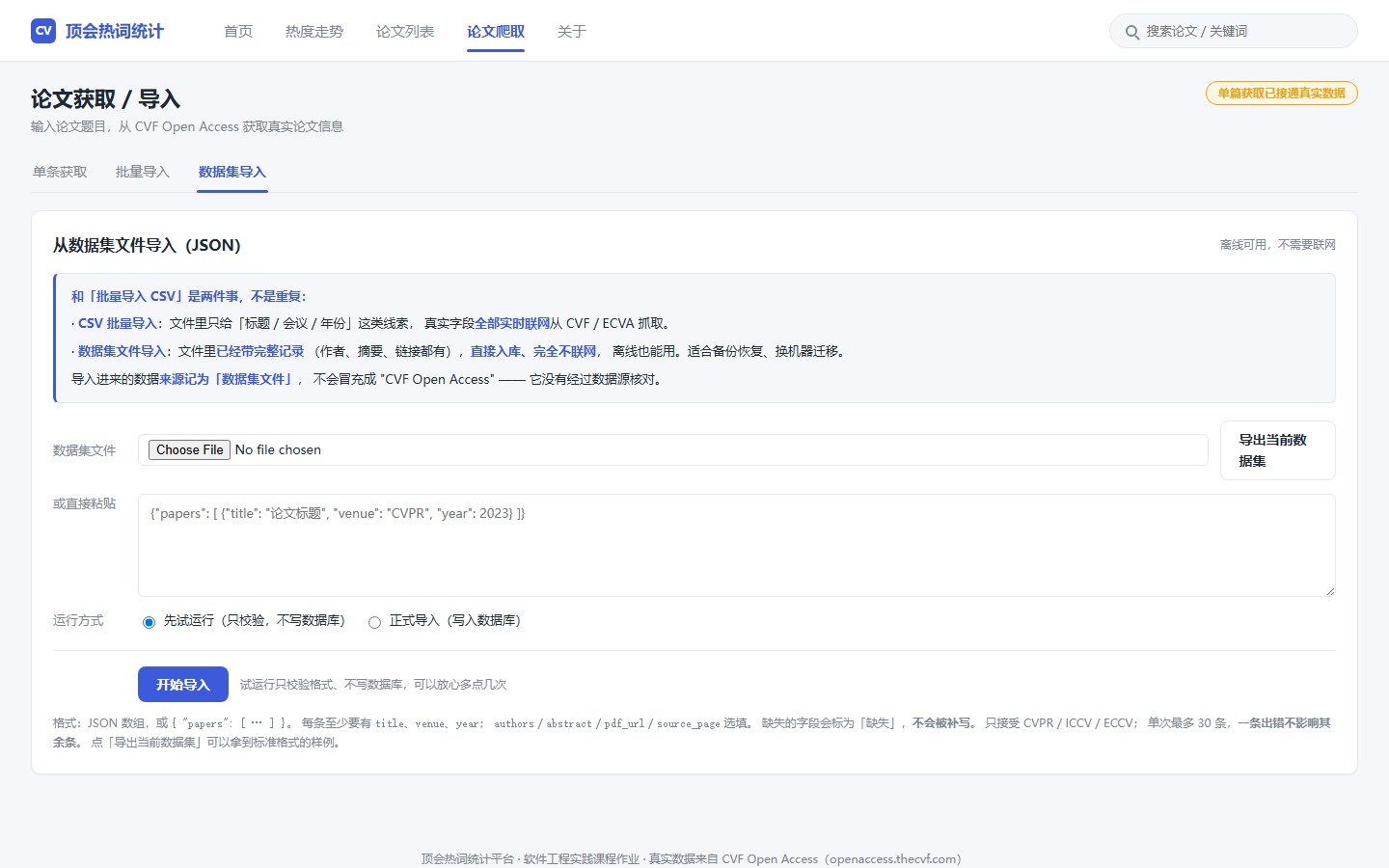
Task: Click the 数据集文件 field label
Action: point(84,450)
